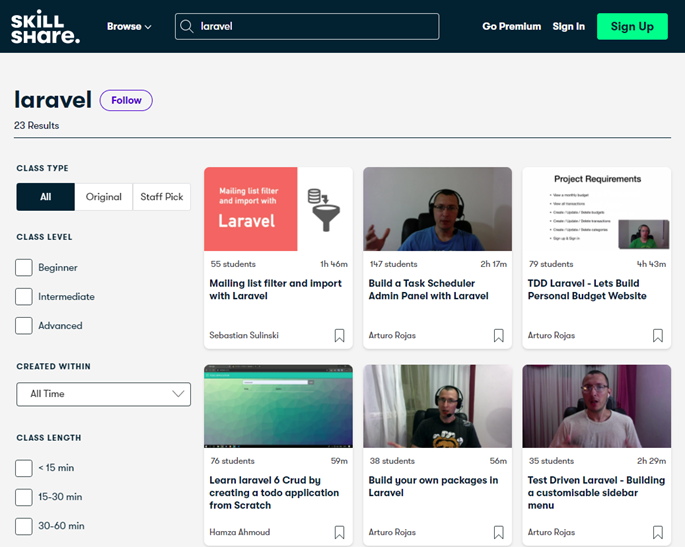Click the '4h 43m' duration text

point(651,264)
